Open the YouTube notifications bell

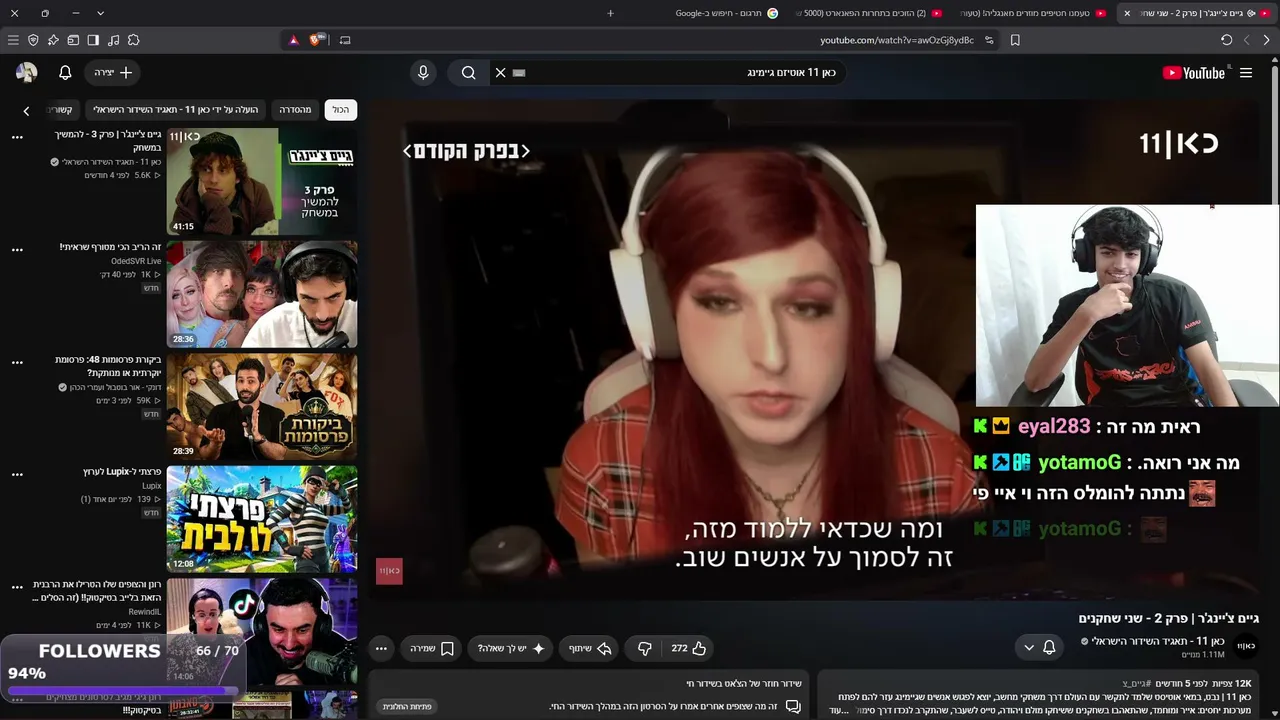(x=65, y=73)
